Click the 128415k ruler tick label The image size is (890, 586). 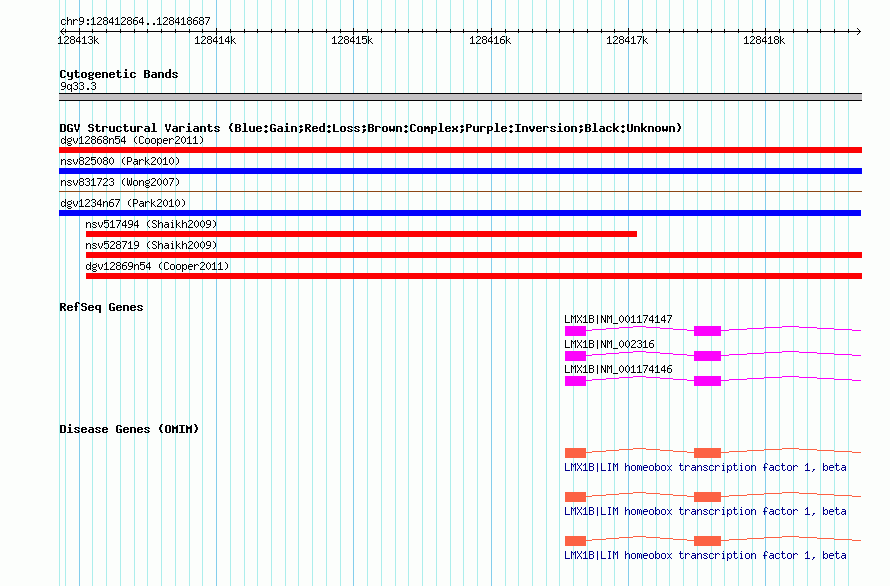[x=352, y=40]
